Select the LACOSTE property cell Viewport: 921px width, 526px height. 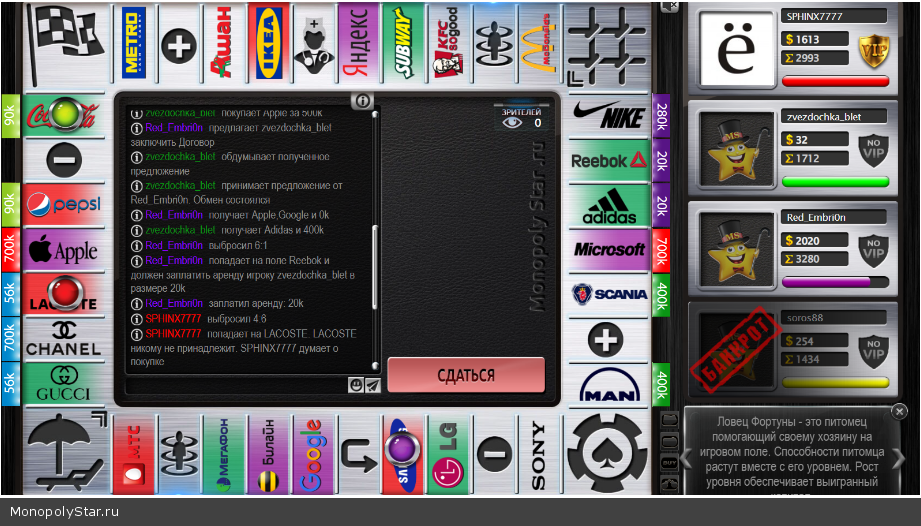pyautogui.click(x=64, y=294)
